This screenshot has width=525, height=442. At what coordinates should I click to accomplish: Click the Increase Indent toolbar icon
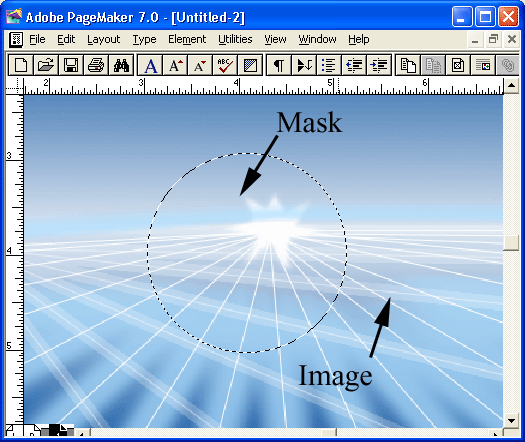[x=379, y=65]
